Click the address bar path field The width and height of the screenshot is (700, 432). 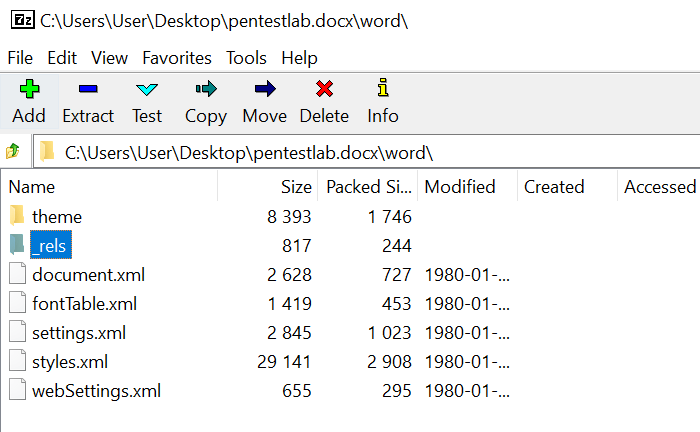click(366, 152)
